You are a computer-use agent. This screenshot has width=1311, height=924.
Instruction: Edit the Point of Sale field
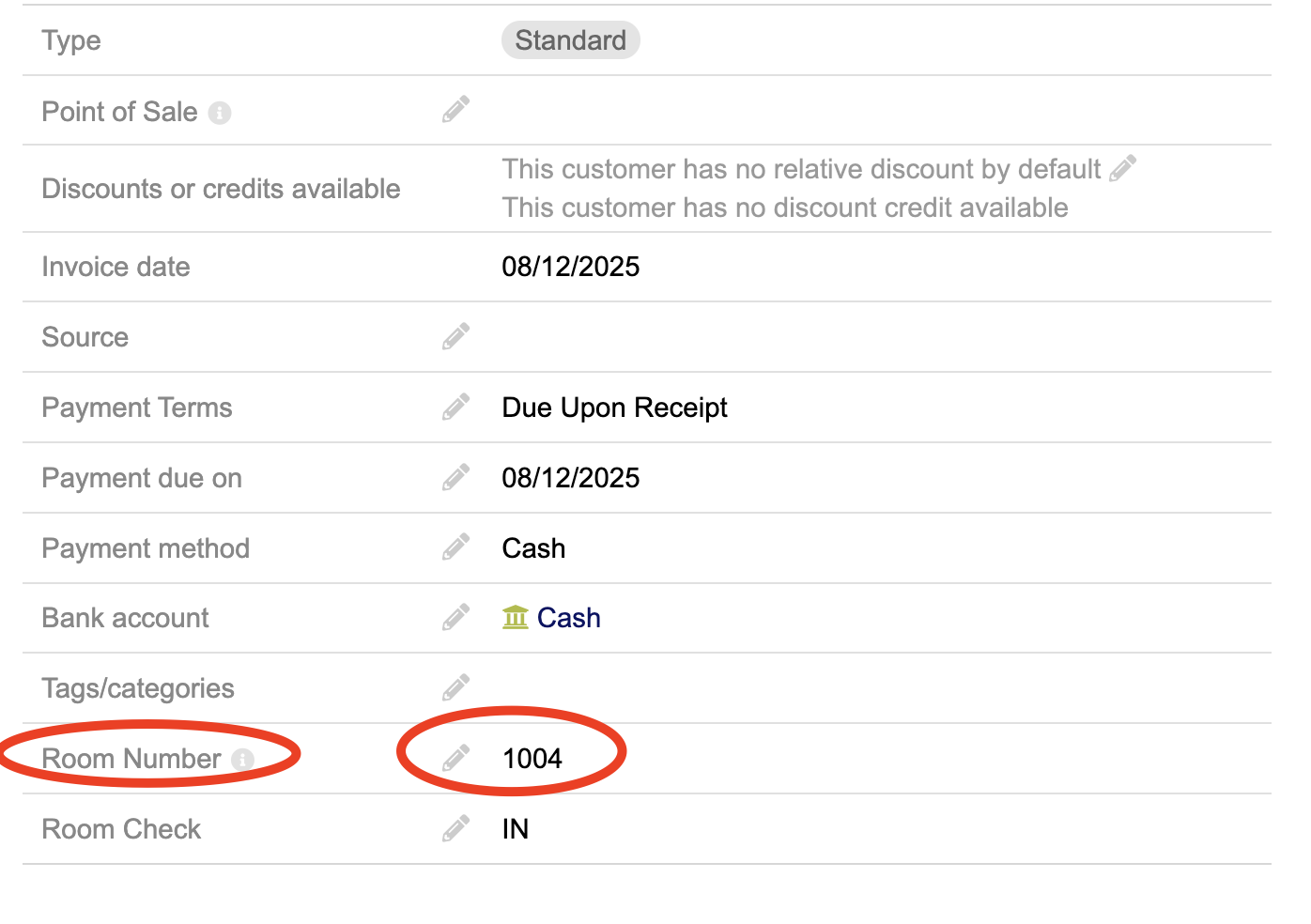456,110
